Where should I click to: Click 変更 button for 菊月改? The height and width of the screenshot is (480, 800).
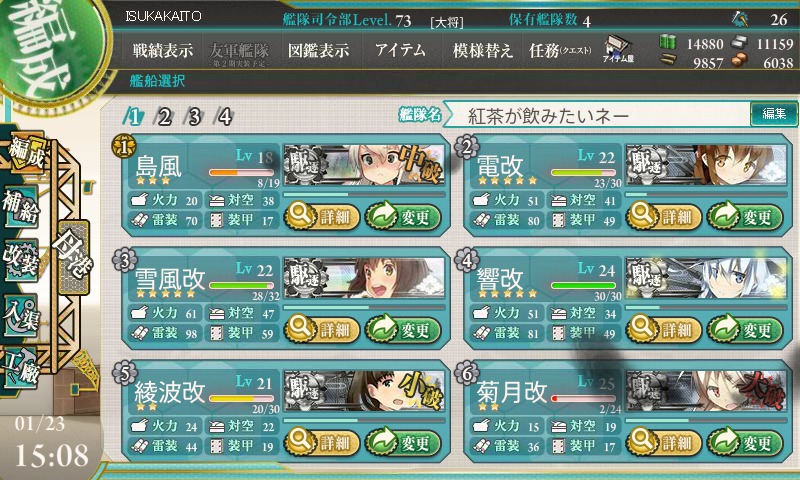click(x=745, y=442)
